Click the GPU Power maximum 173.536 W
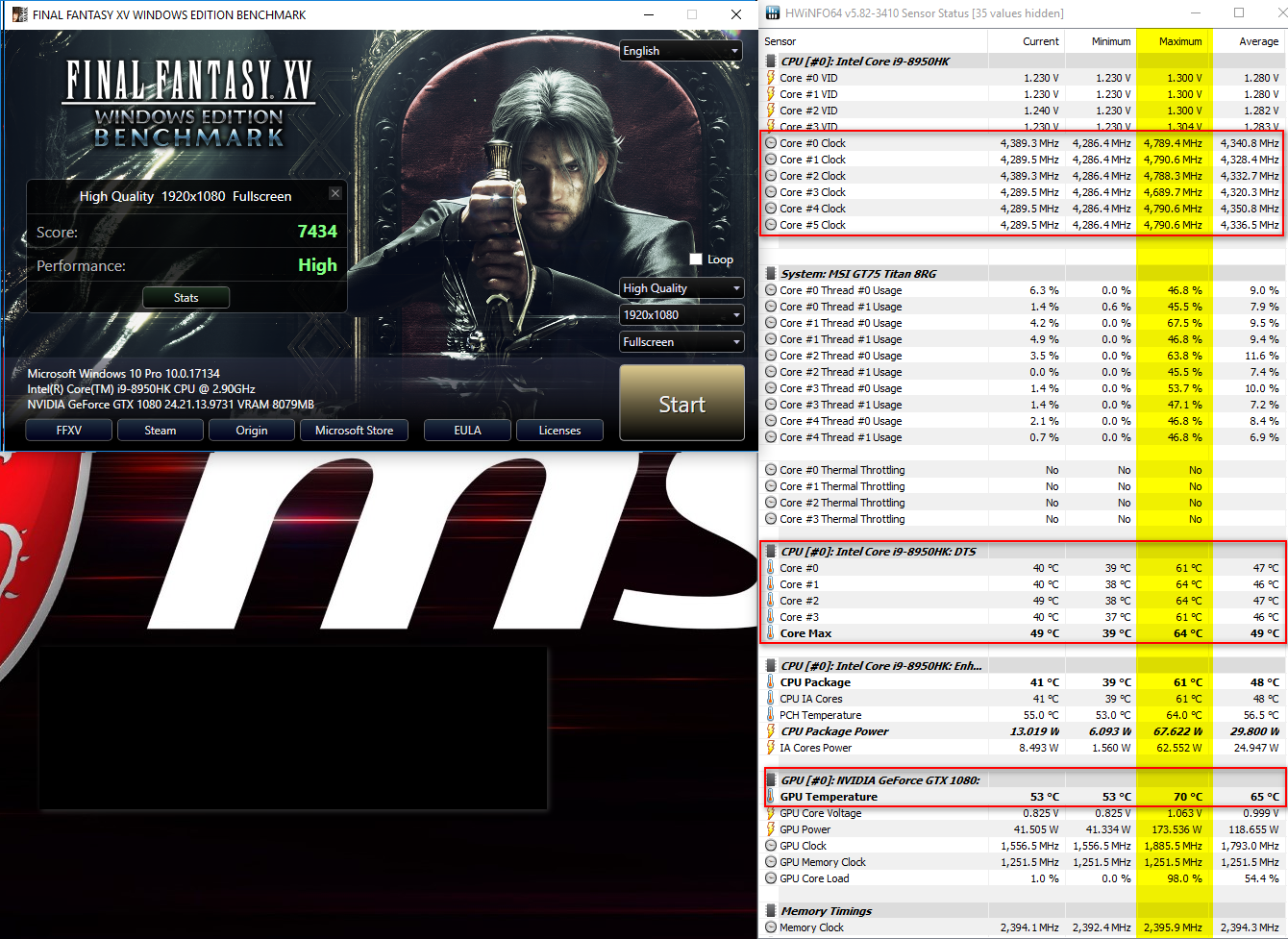This screenshot has height=939, width=1288. (x=1176, y=829)
